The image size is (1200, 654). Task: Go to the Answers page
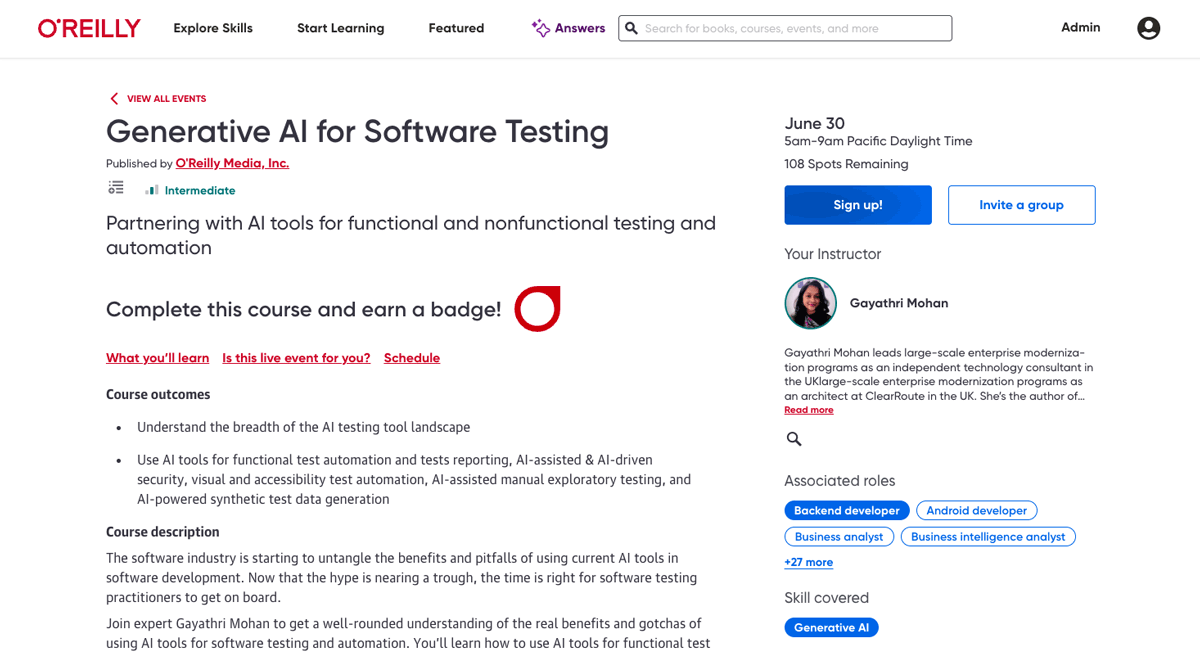tap(580, 28)
